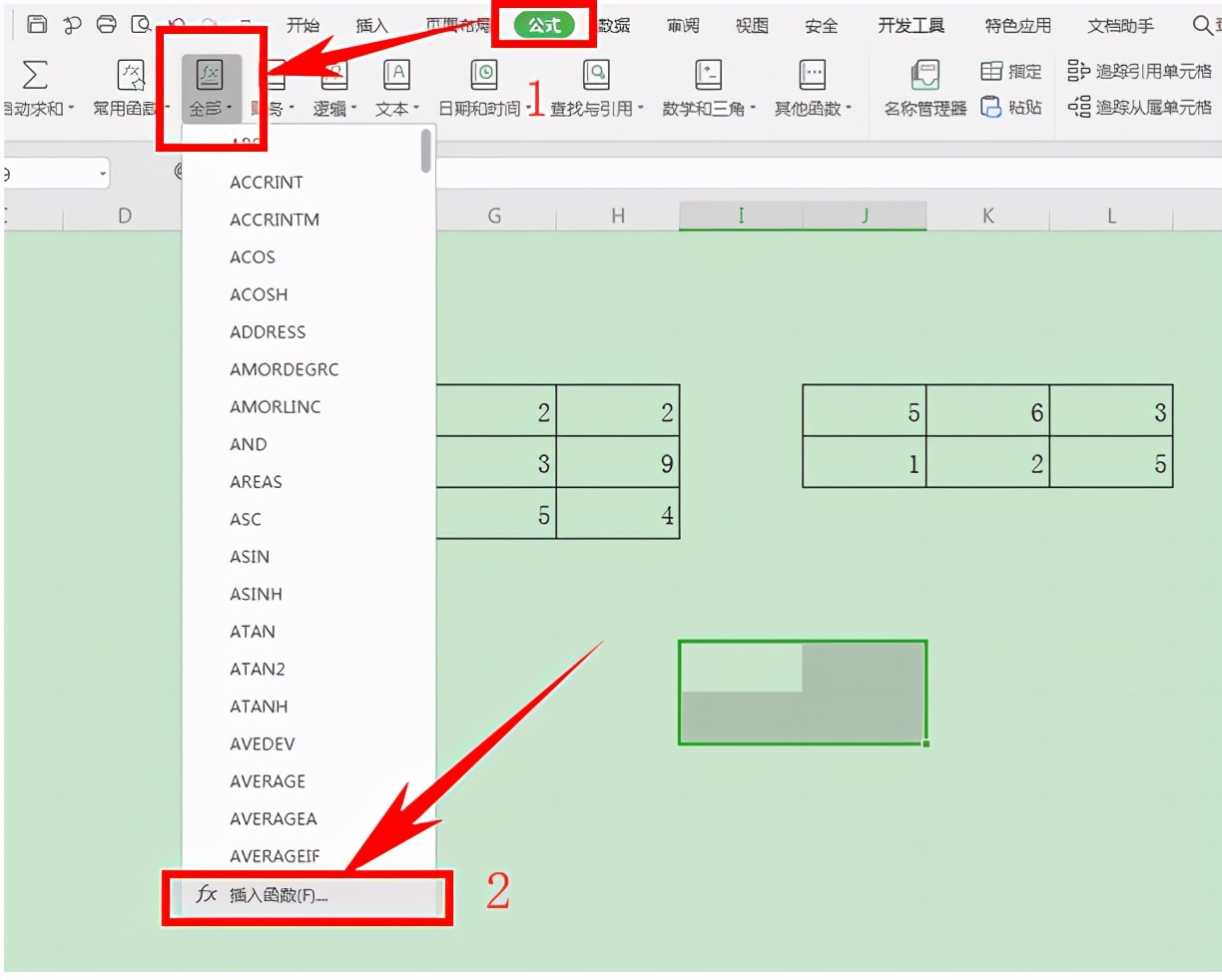The image size is (1222, 980).
Task: Click the 全部 all functions button
Action: 211,88
